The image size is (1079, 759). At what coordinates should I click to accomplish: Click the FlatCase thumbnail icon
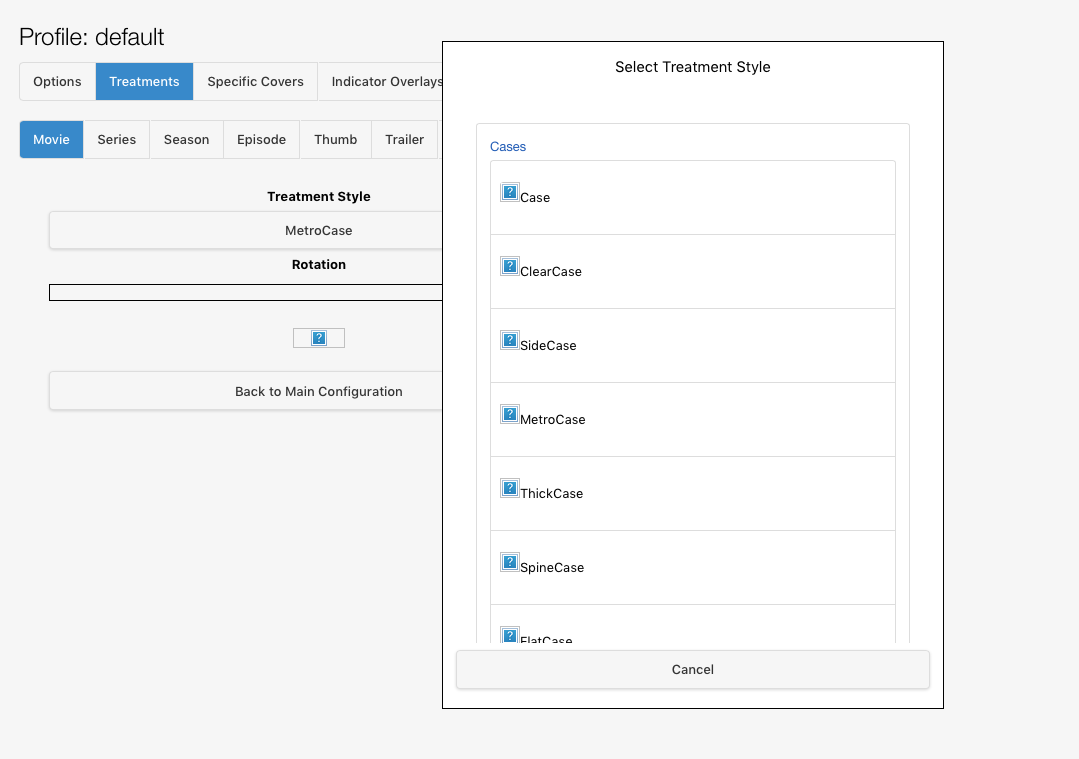pos(510,635)
